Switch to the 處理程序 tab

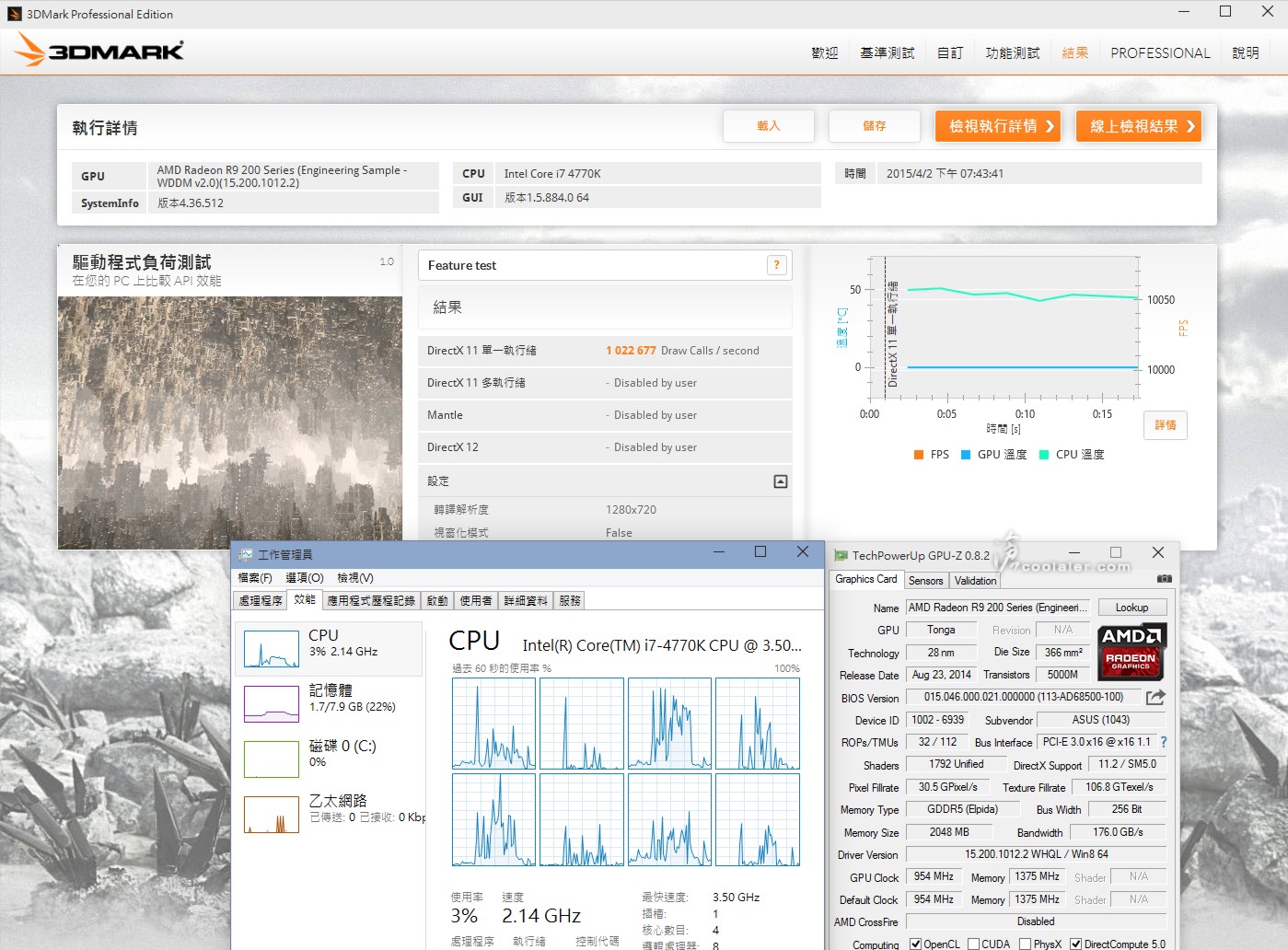coord(261,600)
